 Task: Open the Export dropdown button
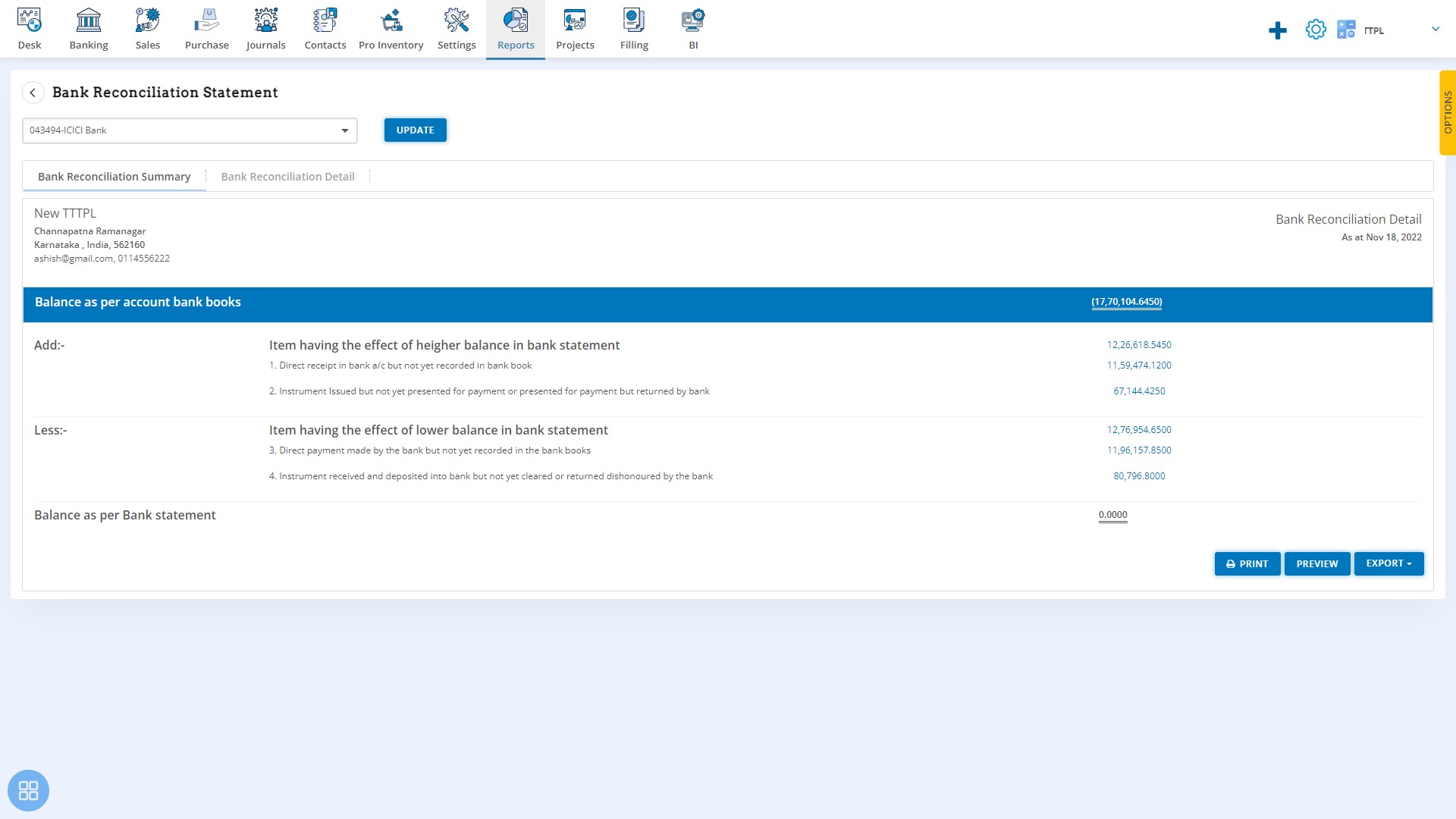[x=1389, y=563]
